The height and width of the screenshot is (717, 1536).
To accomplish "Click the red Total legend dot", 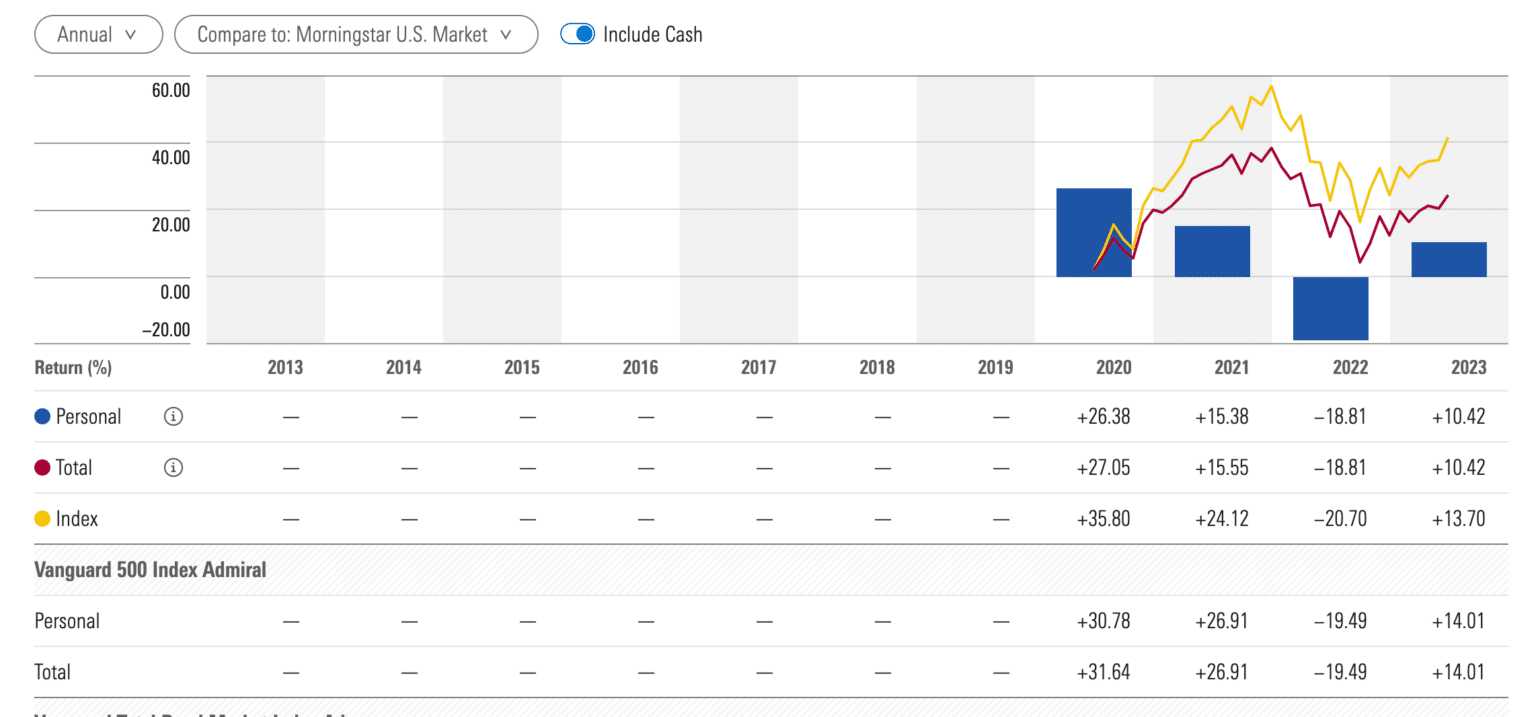I will pyautogui.click(x=42, y=468).
